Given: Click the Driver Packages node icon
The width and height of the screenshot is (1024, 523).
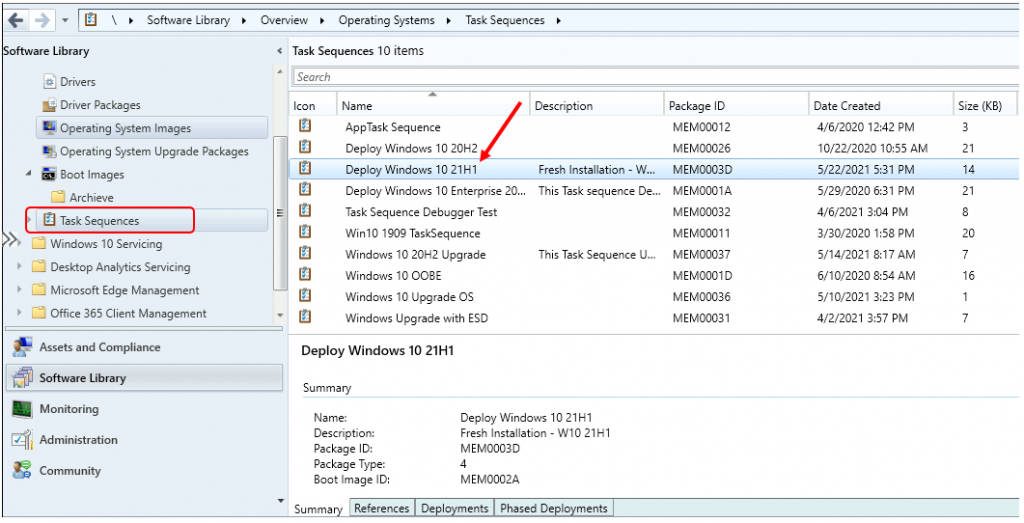Looking at the screenshot, I should pos(50,105).
